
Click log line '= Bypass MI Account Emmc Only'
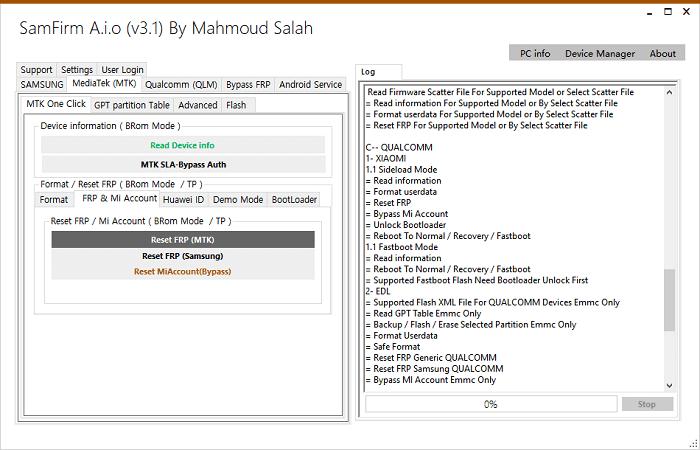pyautogui.click(x=431, y=380)
